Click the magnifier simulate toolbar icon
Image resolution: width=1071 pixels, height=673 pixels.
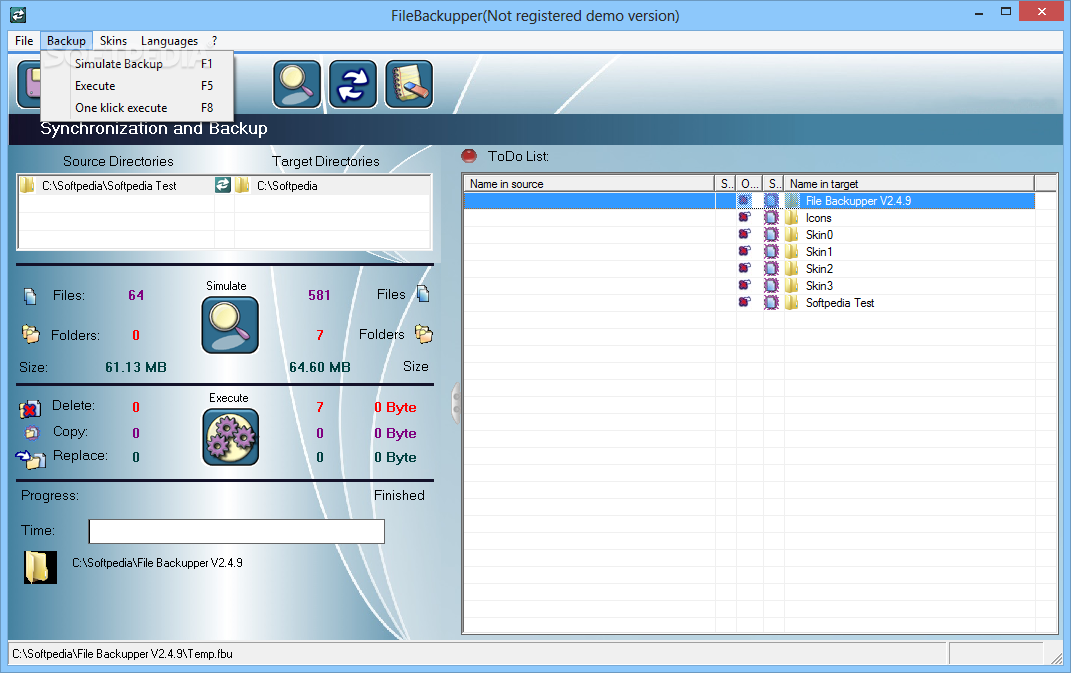pos(297,84)
